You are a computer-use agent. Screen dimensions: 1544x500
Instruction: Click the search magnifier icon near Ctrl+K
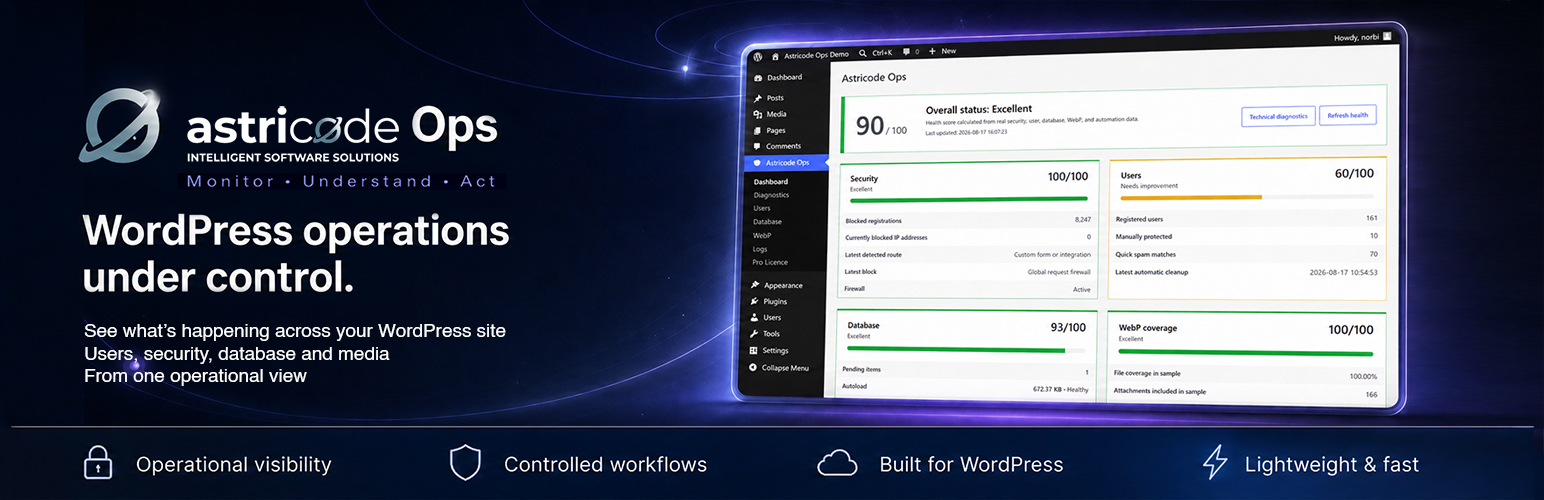click(863, 52)
